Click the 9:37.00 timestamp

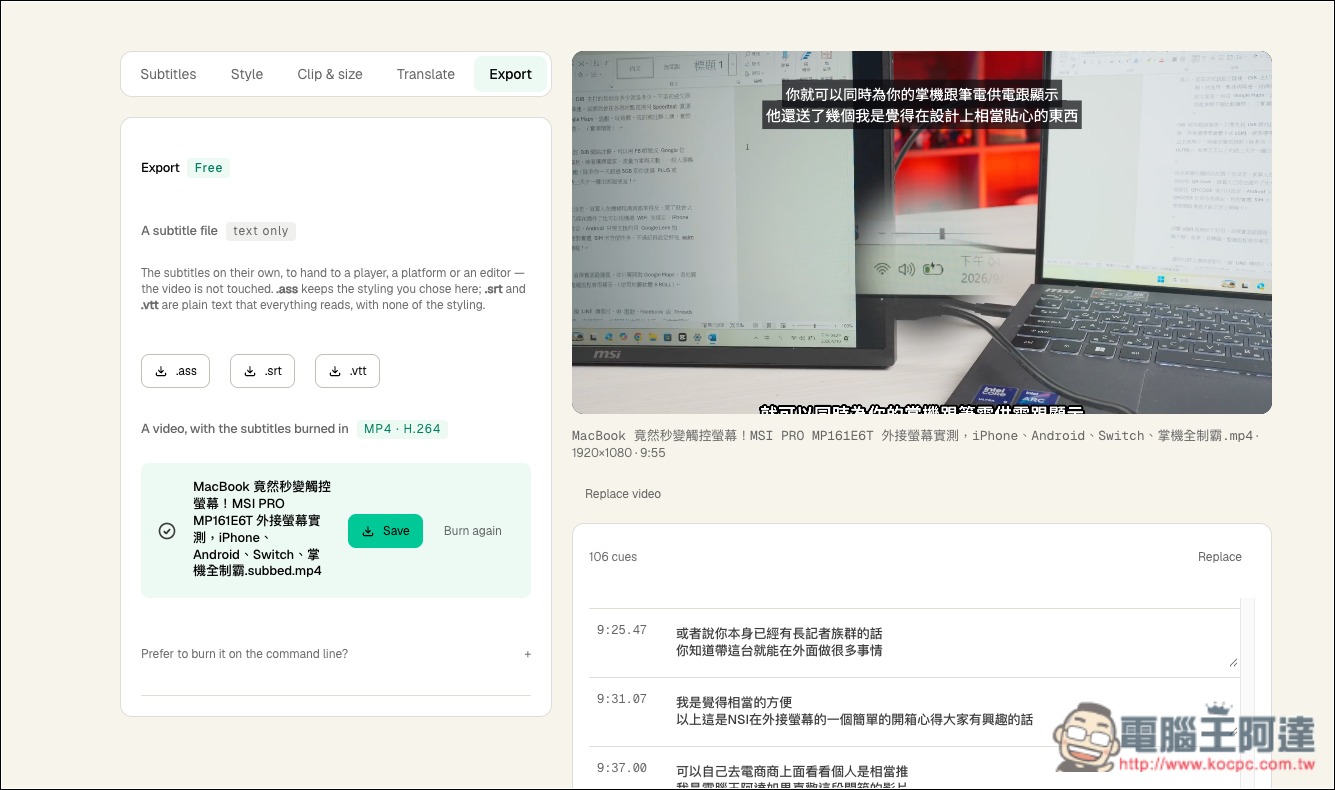pos(622,768)
